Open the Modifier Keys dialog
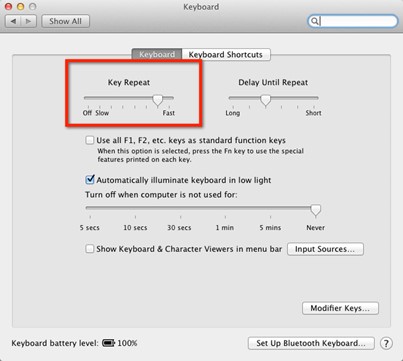The image size is (403, 361). 340,308
